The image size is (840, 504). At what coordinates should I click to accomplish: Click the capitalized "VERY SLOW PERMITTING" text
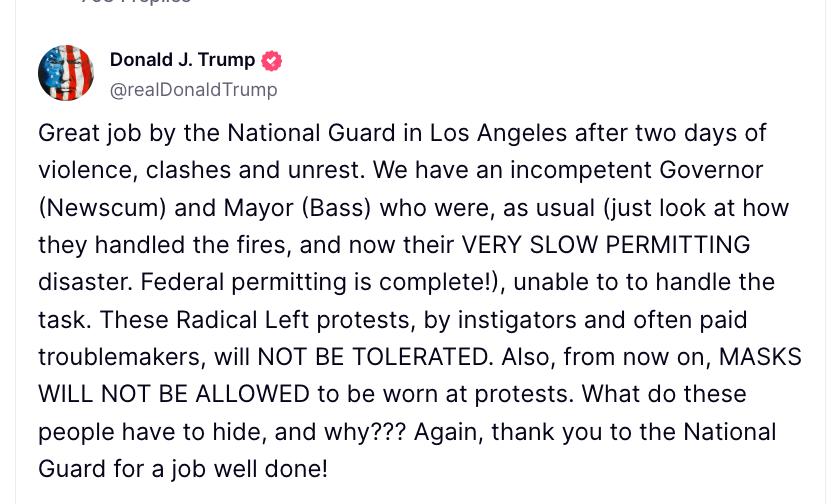pyautogui.click(x=605, y=245)
